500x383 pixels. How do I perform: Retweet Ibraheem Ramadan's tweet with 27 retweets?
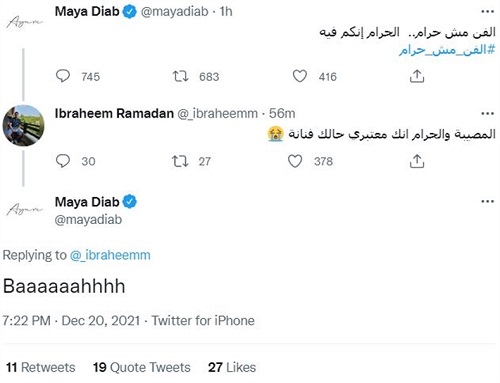coord(180,161)
